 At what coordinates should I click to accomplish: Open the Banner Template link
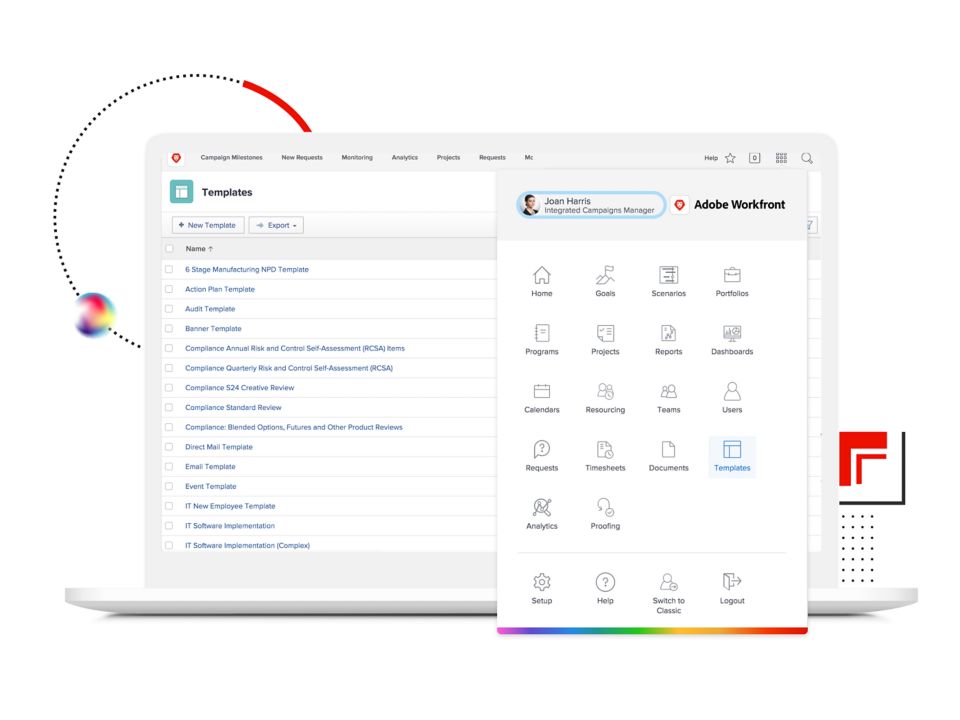tap(213, 329)
